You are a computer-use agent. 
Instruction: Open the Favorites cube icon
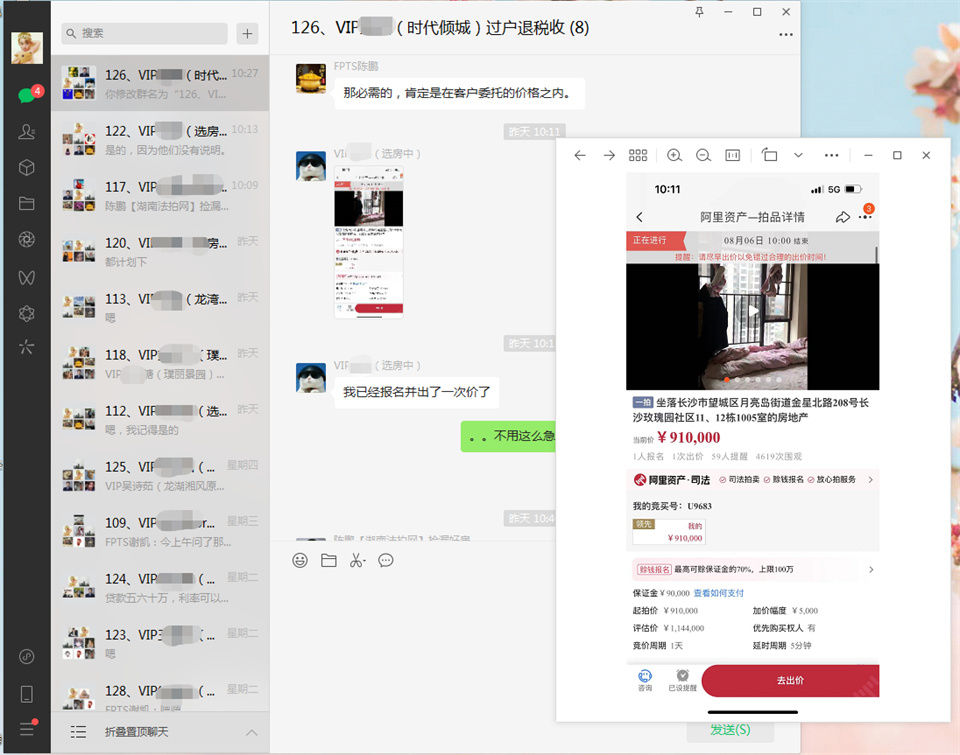(26, 167)
